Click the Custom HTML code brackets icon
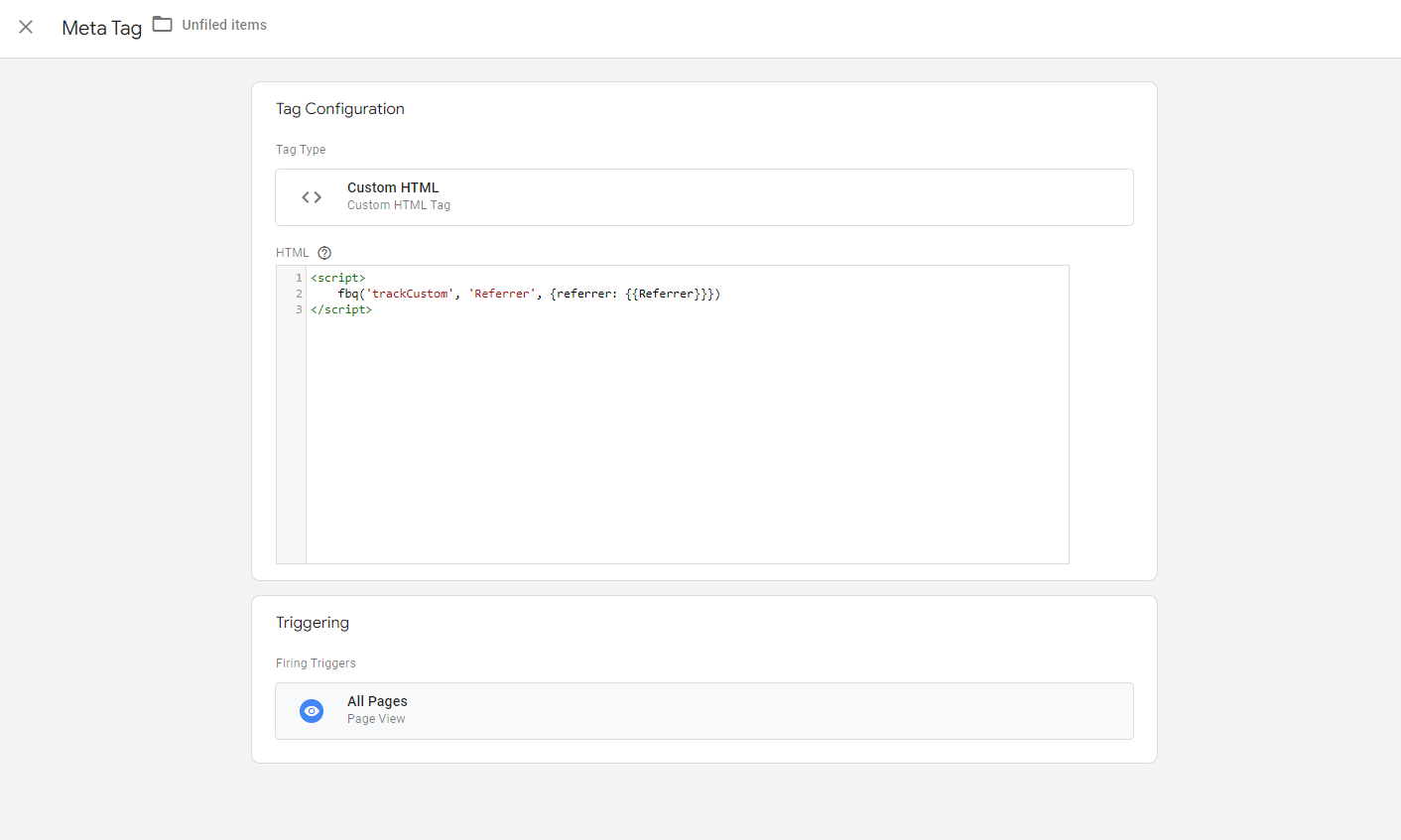 click(312, 197)
